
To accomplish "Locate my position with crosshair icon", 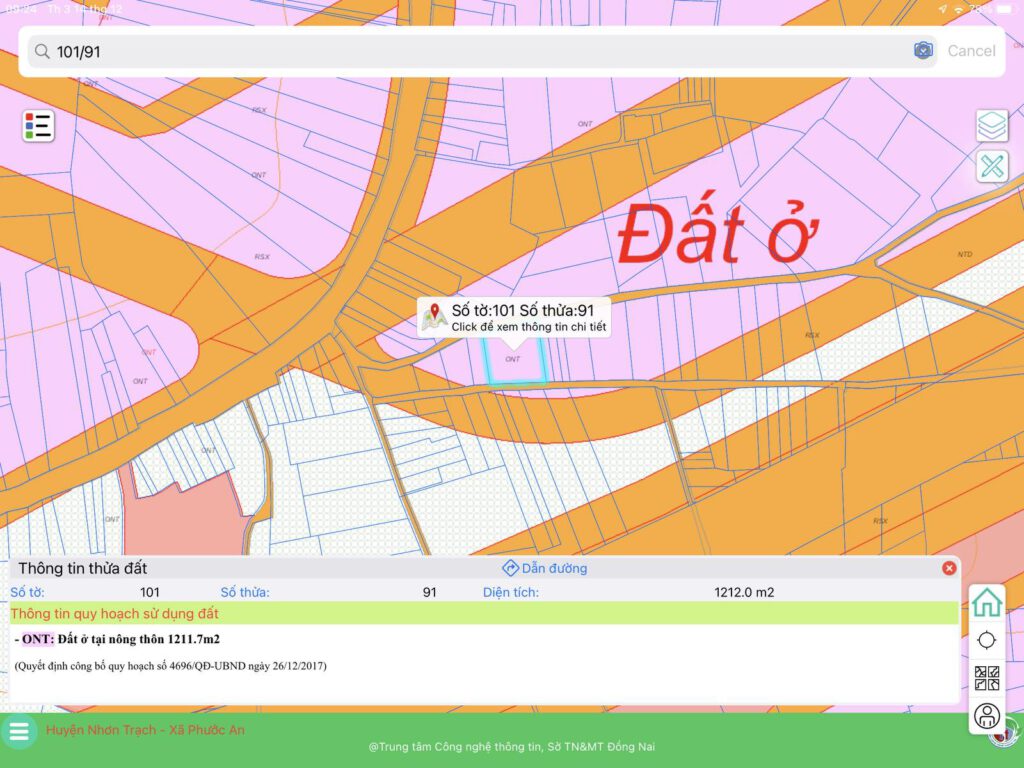I will pyautogui.click(x=987, y=640).
